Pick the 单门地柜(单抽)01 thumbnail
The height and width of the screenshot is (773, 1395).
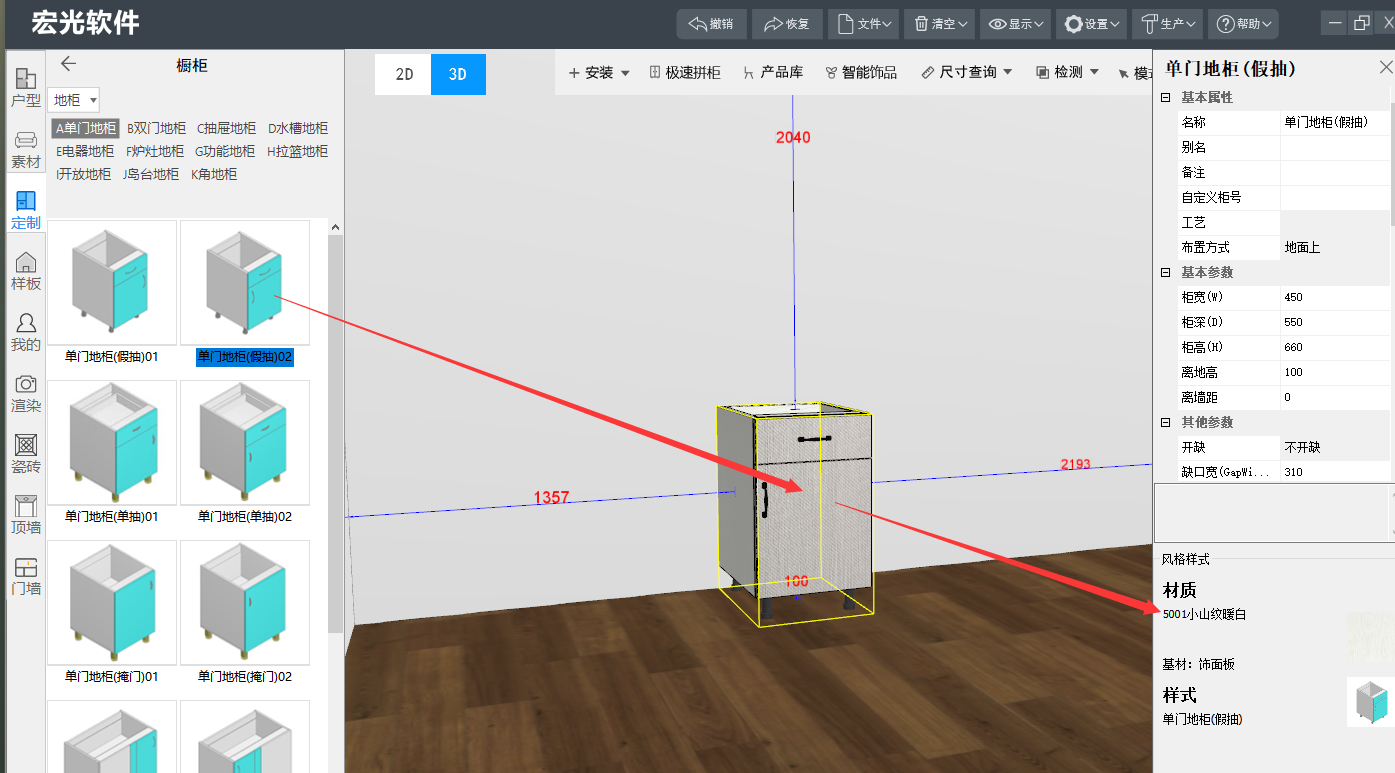[x=112, y=443]
